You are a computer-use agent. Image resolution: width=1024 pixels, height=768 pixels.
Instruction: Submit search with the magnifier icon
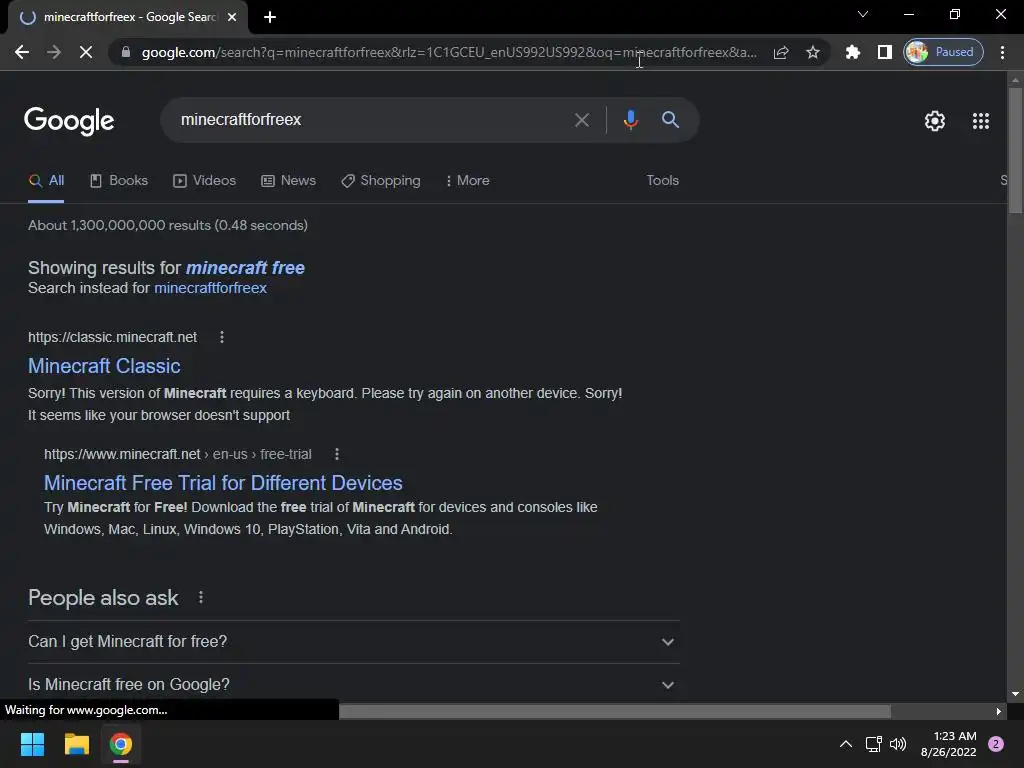[x=670, y=120]
